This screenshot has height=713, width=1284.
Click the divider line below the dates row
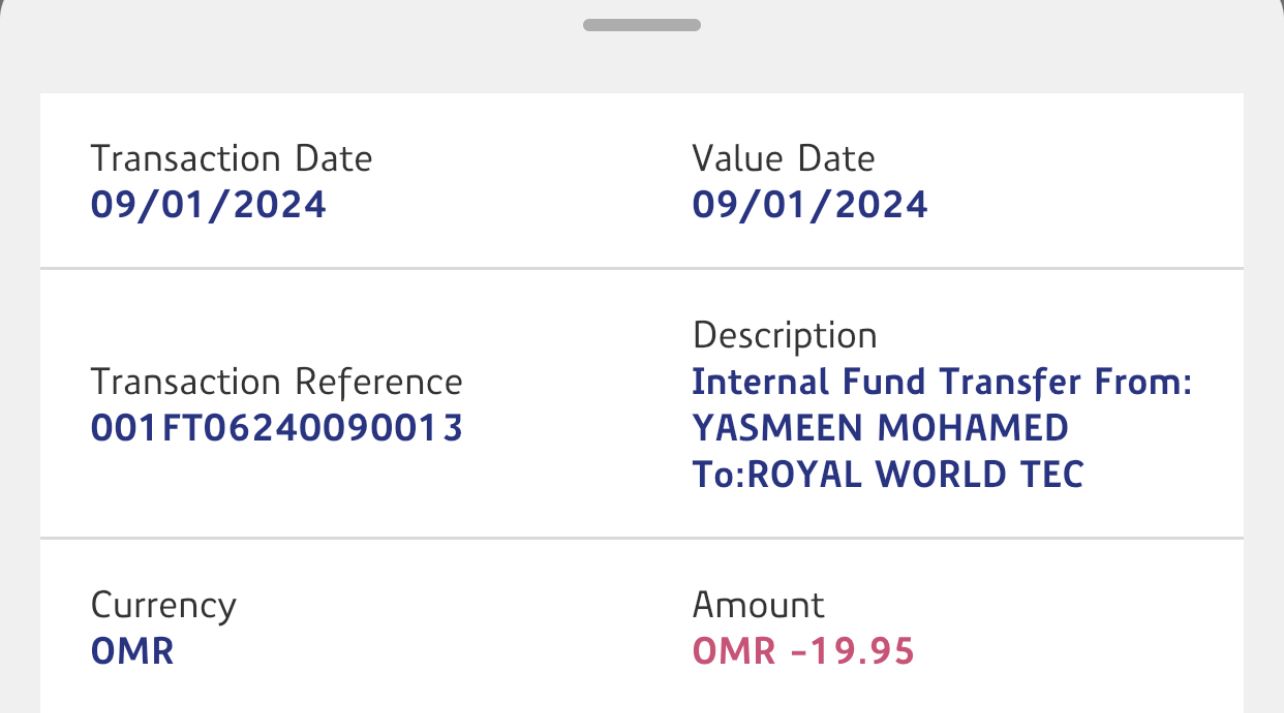pos(641,268)
